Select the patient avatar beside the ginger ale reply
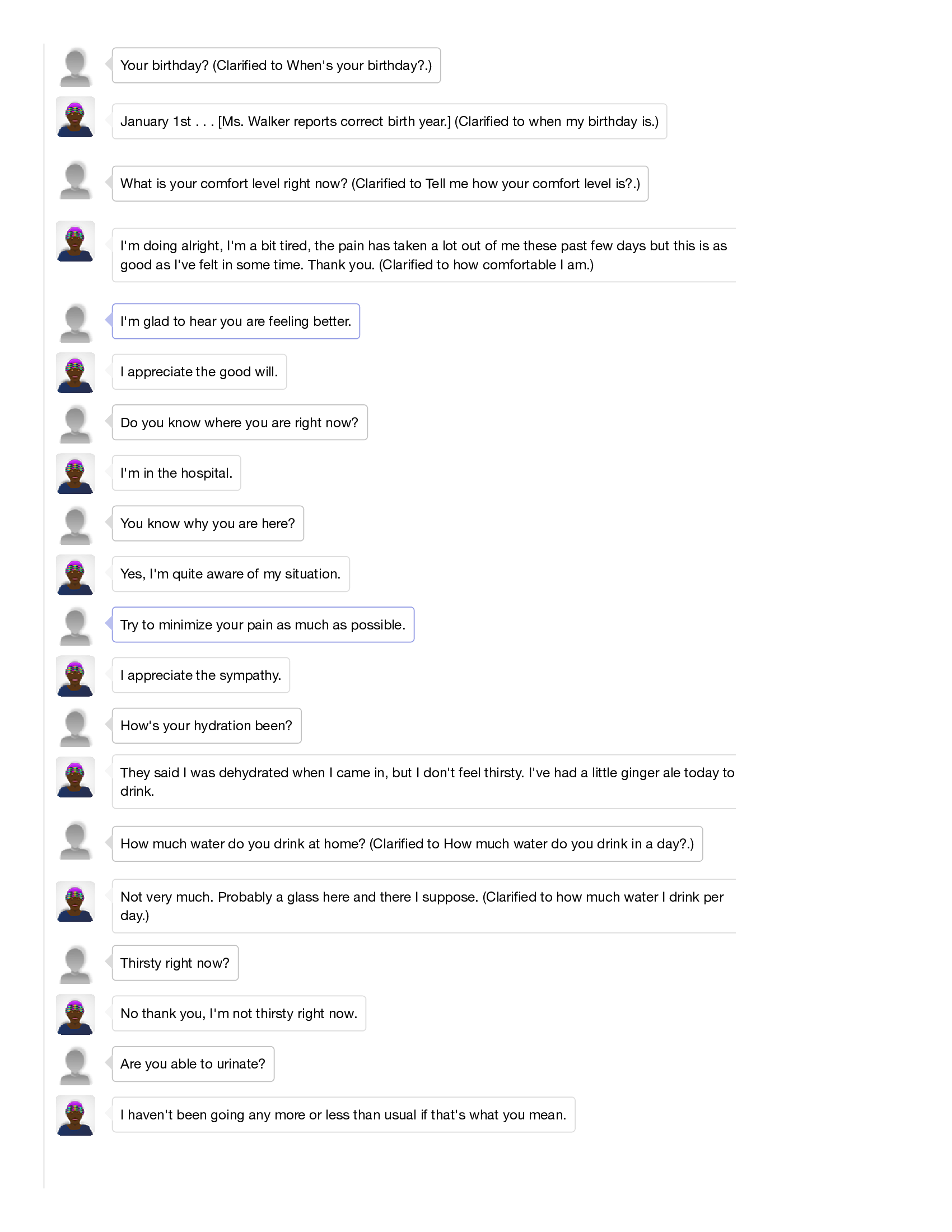Image resolution: width=952 pixels, height=1232 pixels. [75, 778]
